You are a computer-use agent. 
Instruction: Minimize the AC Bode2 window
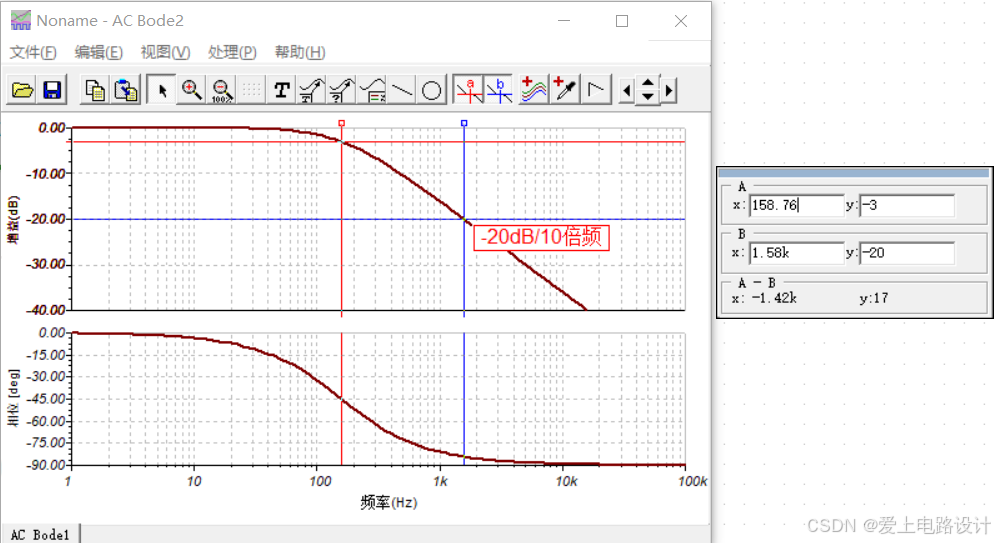pyautogui.click(x=563, y=20)
